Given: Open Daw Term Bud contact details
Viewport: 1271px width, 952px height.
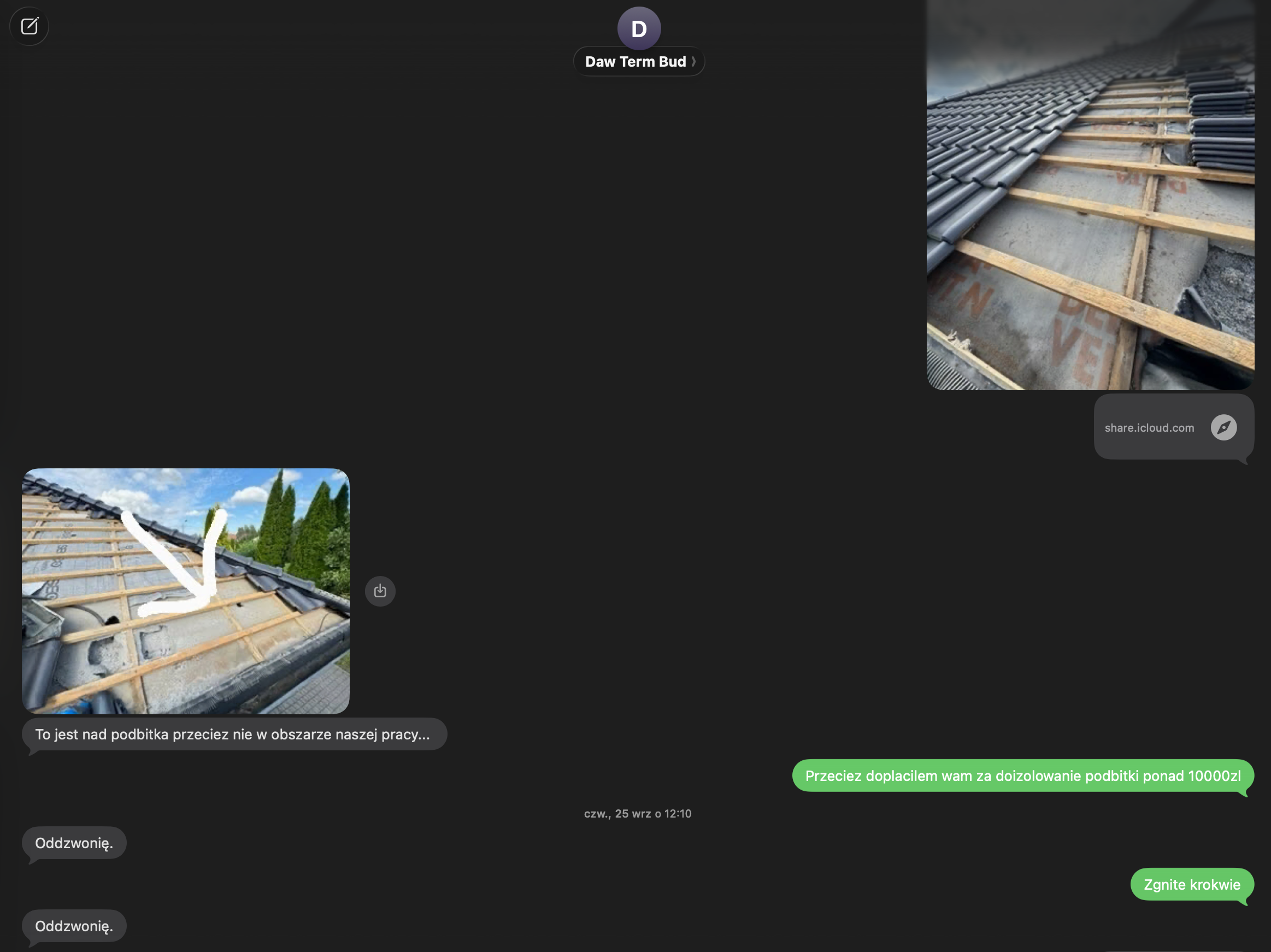Looking at the screenshot, I should pos(635,61).
